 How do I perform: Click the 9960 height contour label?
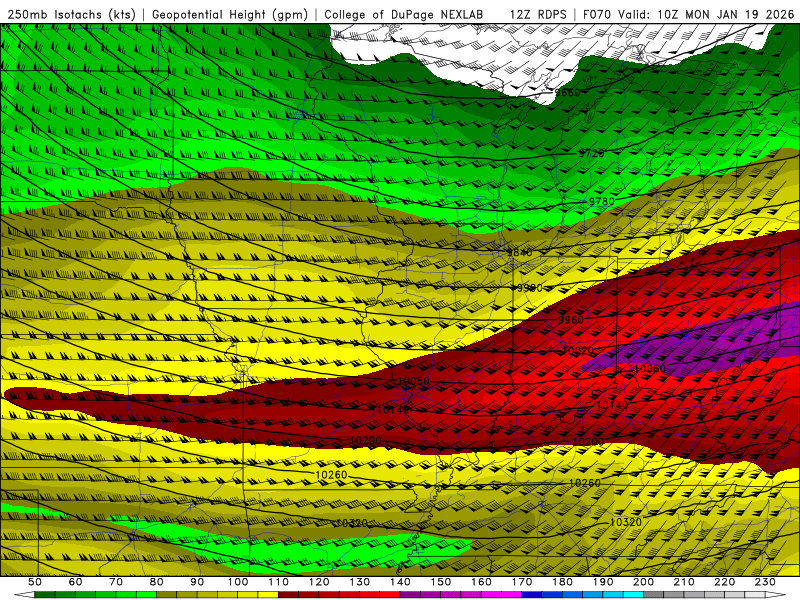[x=570, y=320]
